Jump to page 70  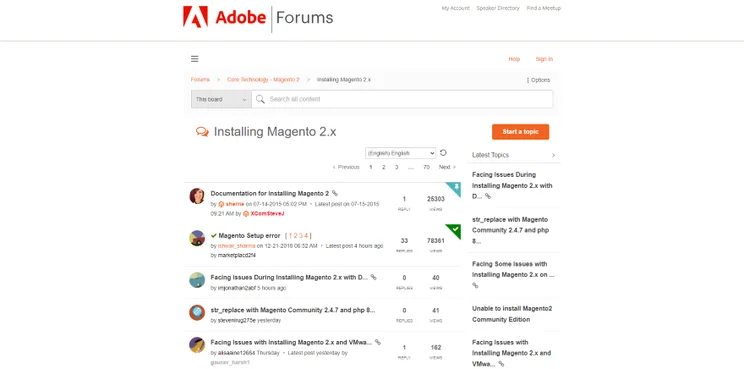(x=426, y=167)
